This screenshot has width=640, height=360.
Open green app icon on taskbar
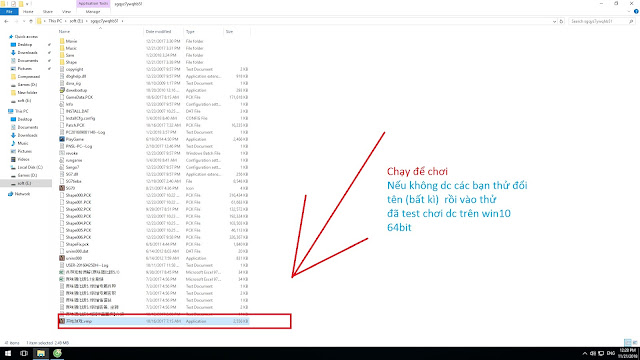pyautogui.click(x=57, y=353)
